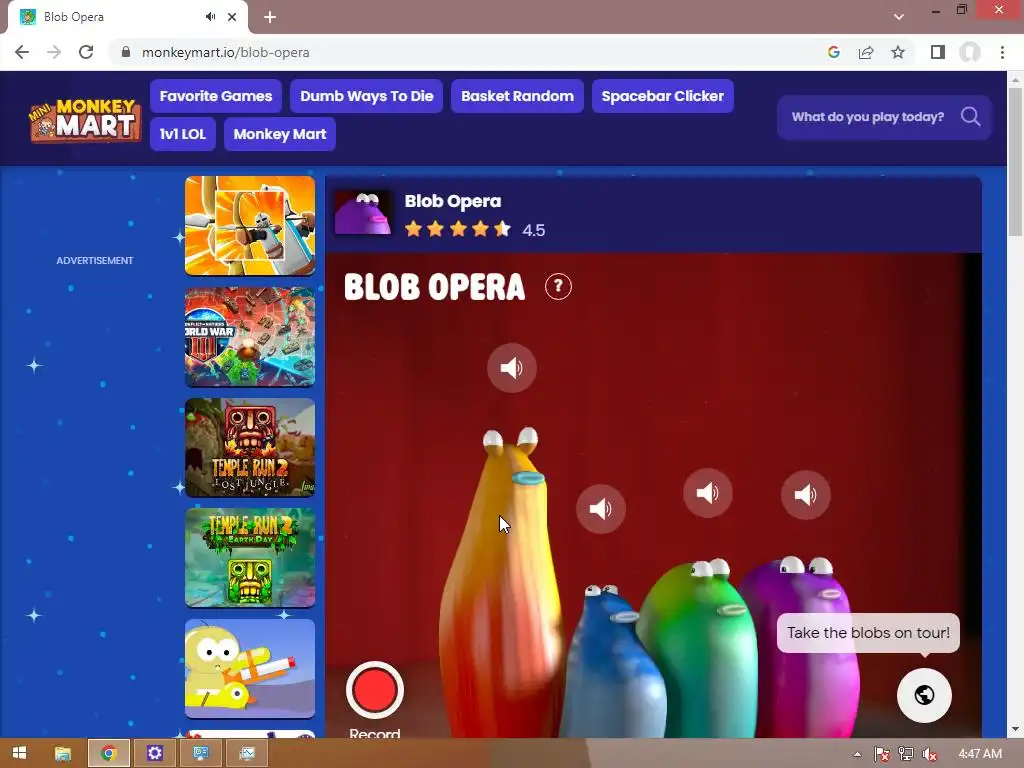Screen dimensions: 1024x768
Task: Click the search magnifier icon
Action: point(970,117)
